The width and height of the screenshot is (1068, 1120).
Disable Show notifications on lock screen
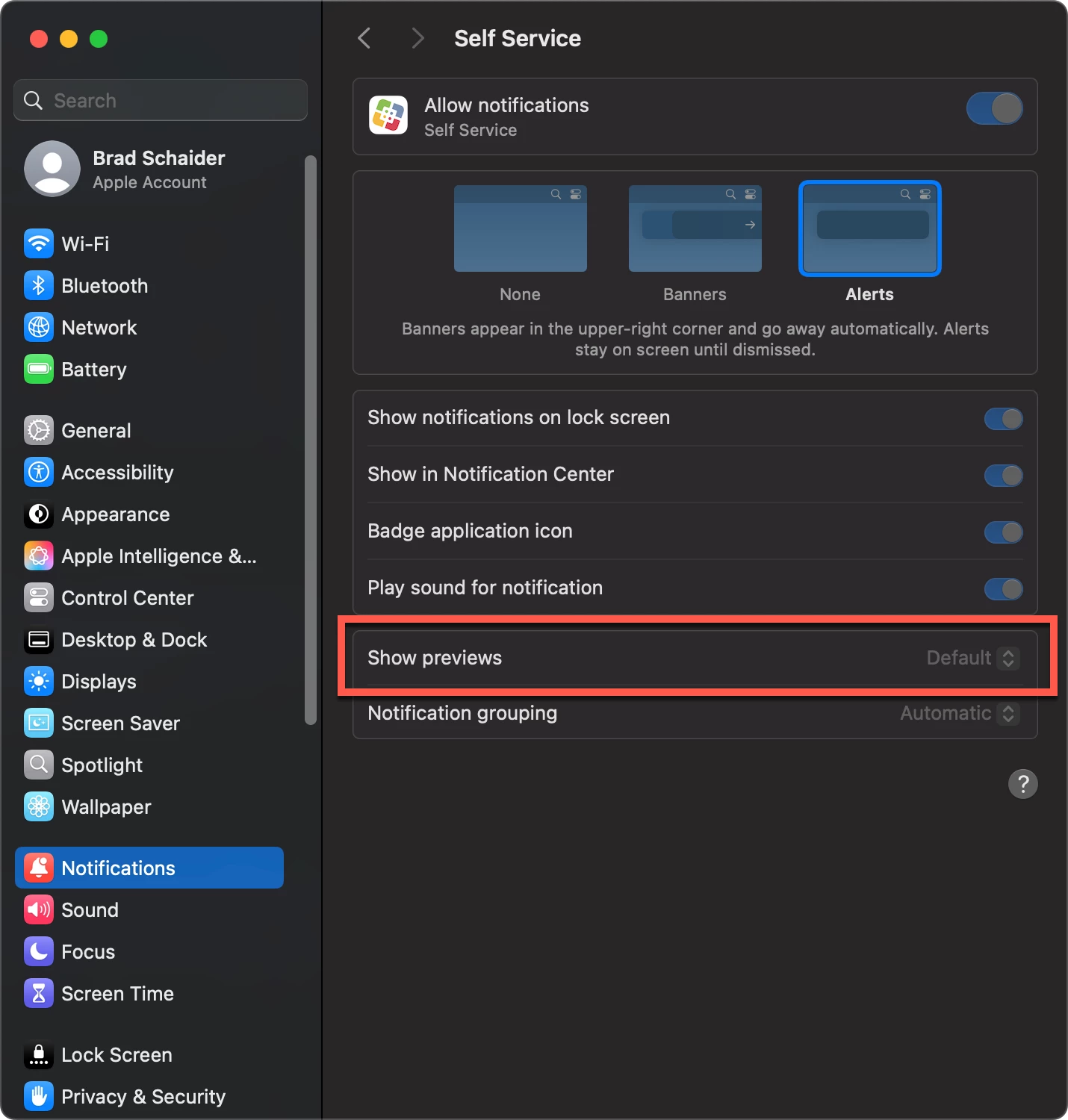[1004, 419]
